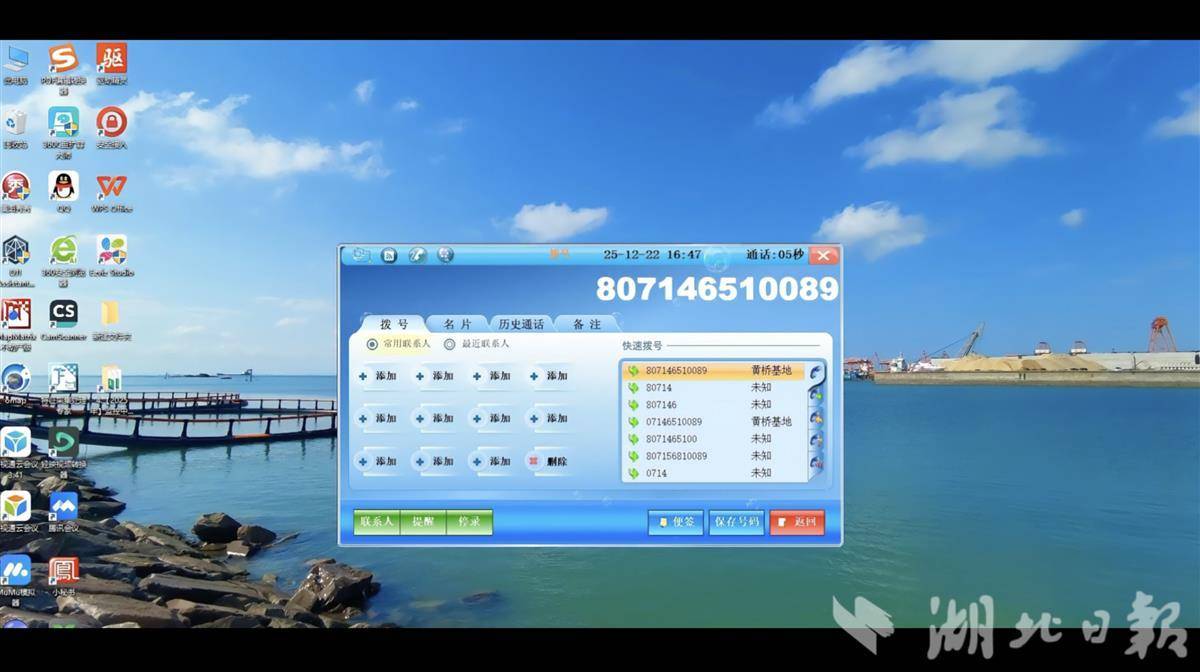Open the 便签 note button

tap(676, 522)
